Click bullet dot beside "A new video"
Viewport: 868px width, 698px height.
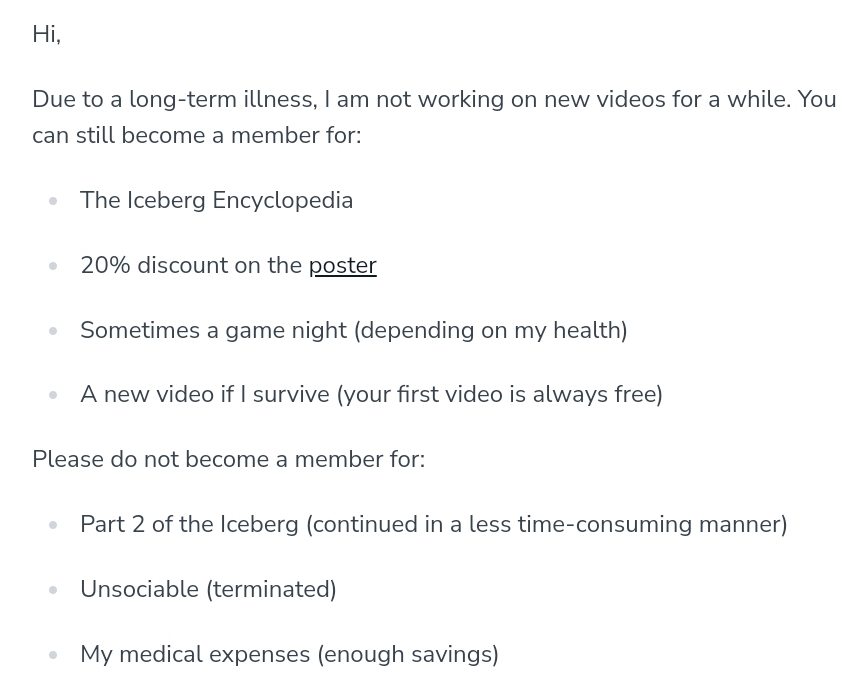click(53, 395)
